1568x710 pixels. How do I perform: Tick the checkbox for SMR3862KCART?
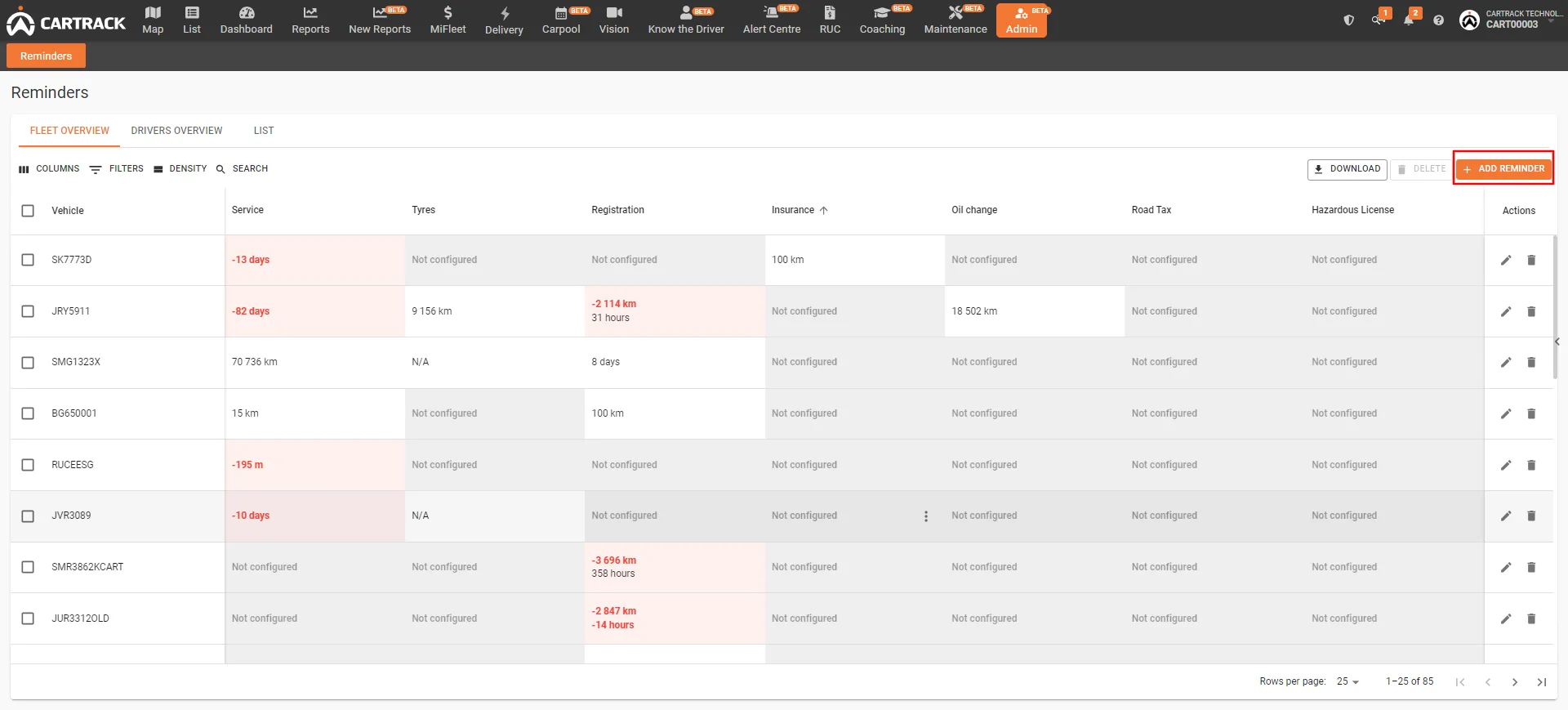pos(28,567)
